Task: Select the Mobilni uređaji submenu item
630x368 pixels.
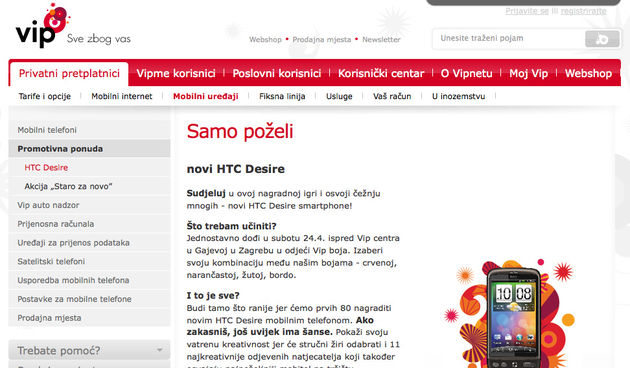Action: coord(206,96)
